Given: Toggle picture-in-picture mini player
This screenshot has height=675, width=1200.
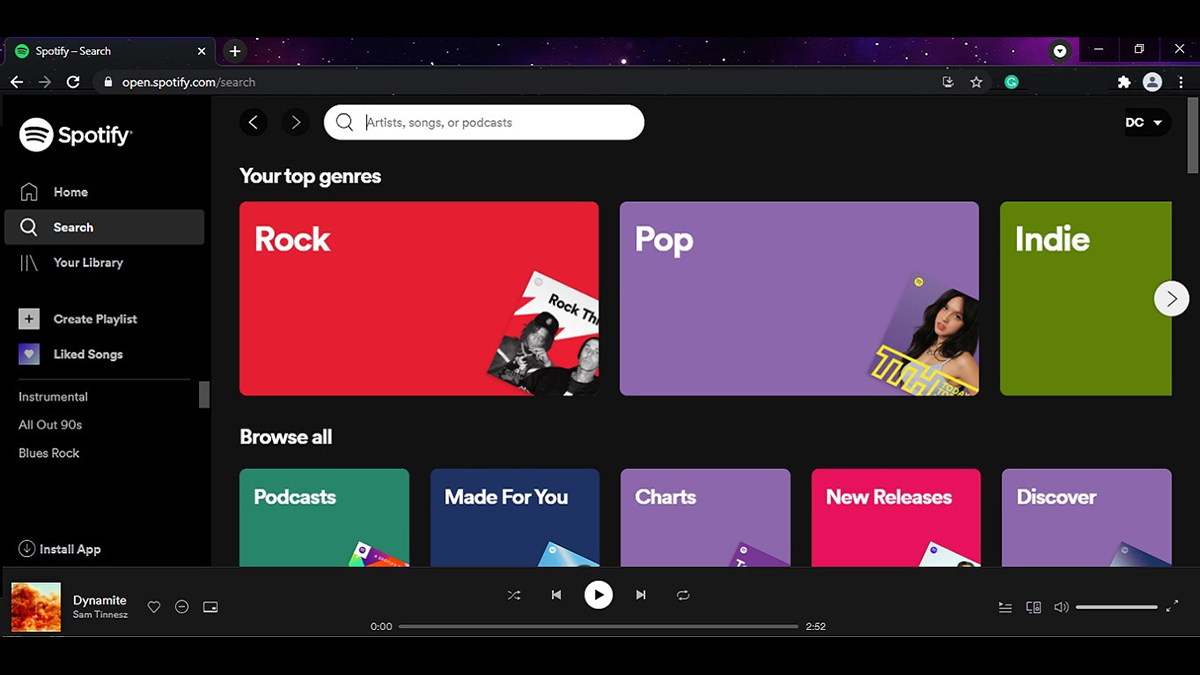Looking at the screenshot, I should coord(210,607).
